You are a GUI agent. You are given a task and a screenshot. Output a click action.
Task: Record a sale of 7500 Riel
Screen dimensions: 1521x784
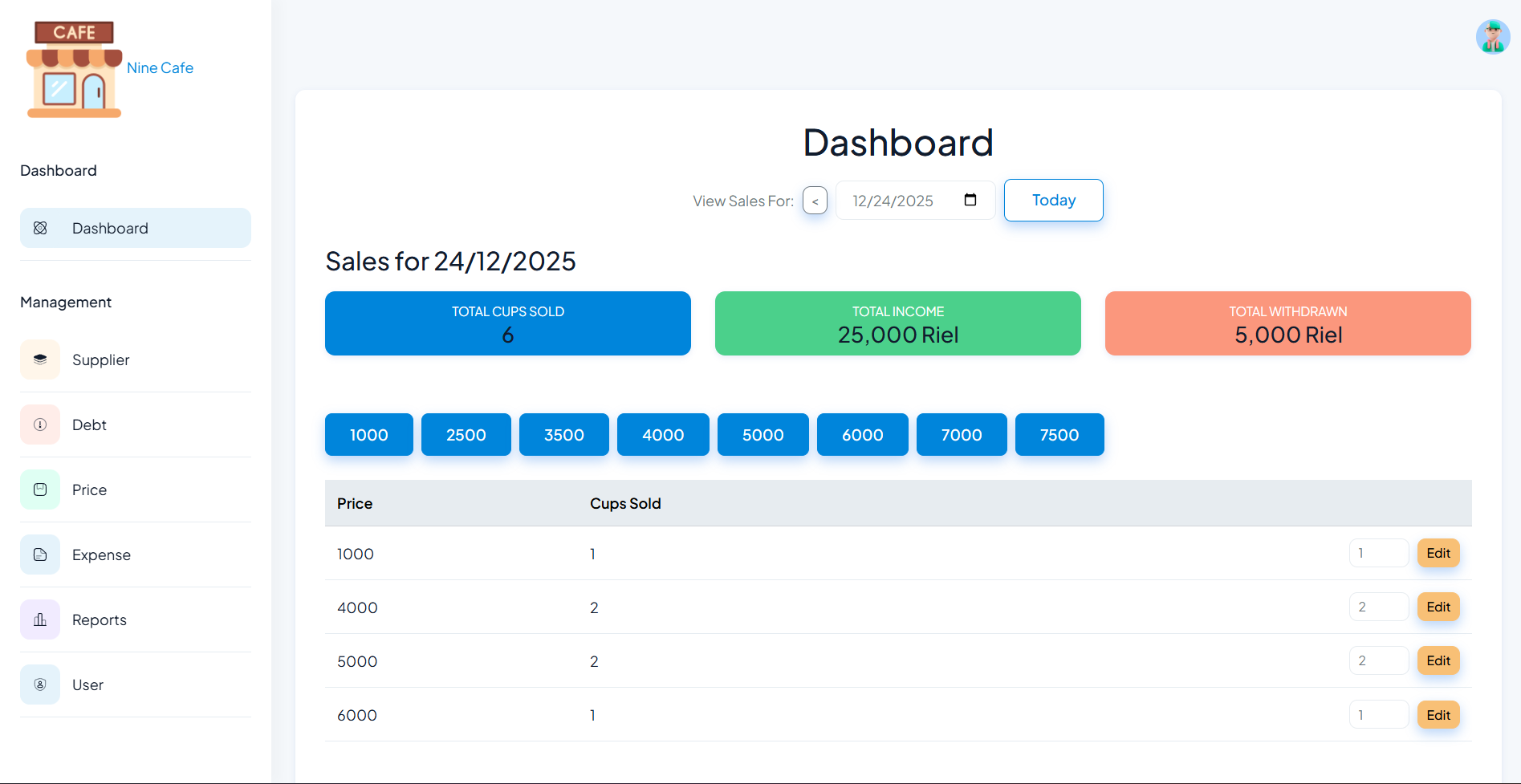pos(1059,434)
